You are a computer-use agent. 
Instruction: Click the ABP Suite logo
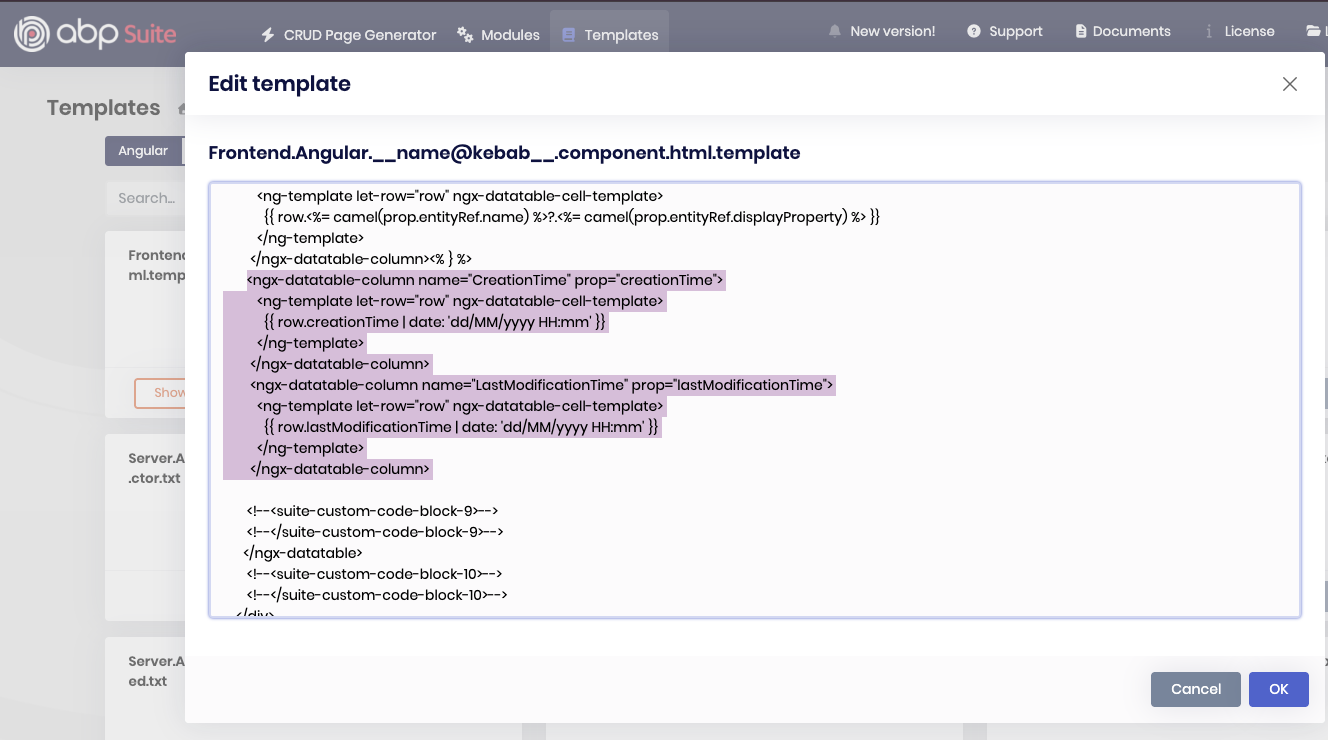pos(95,34)
